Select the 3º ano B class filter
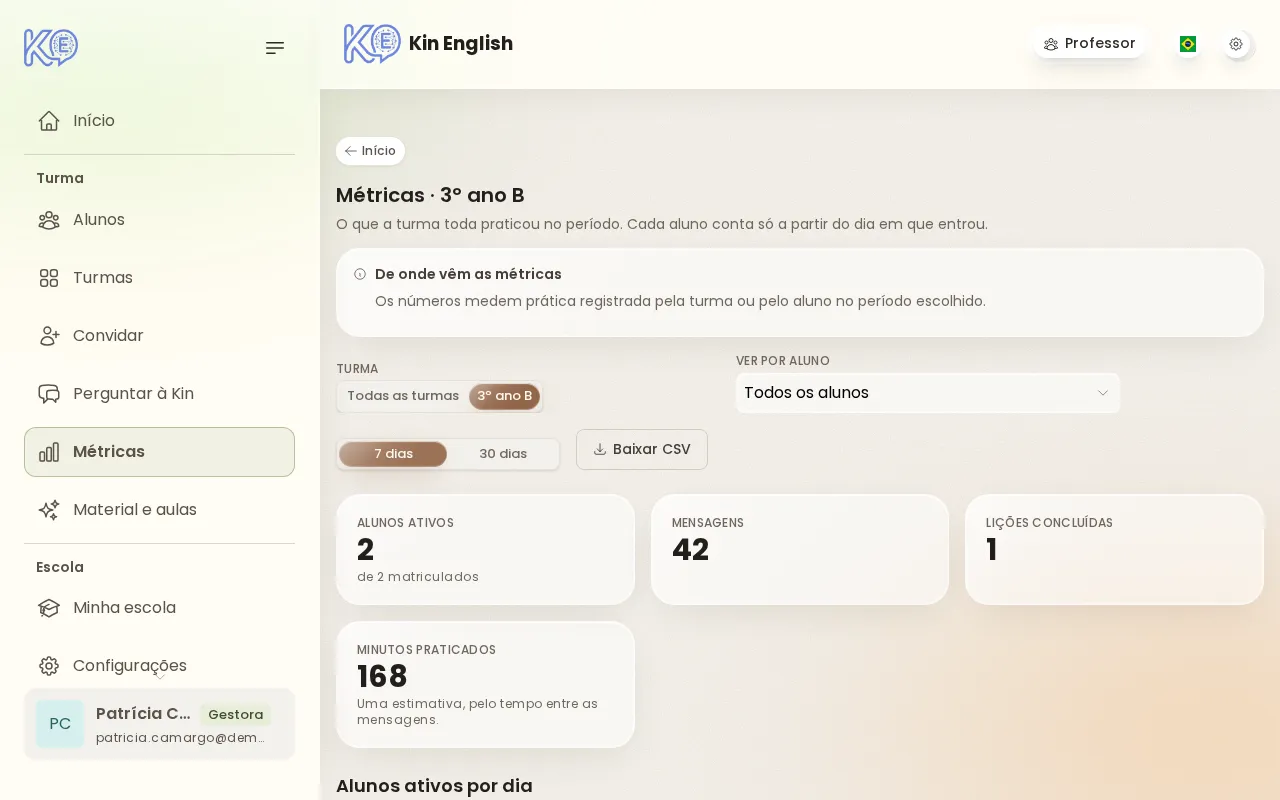 tap(505, 396)
